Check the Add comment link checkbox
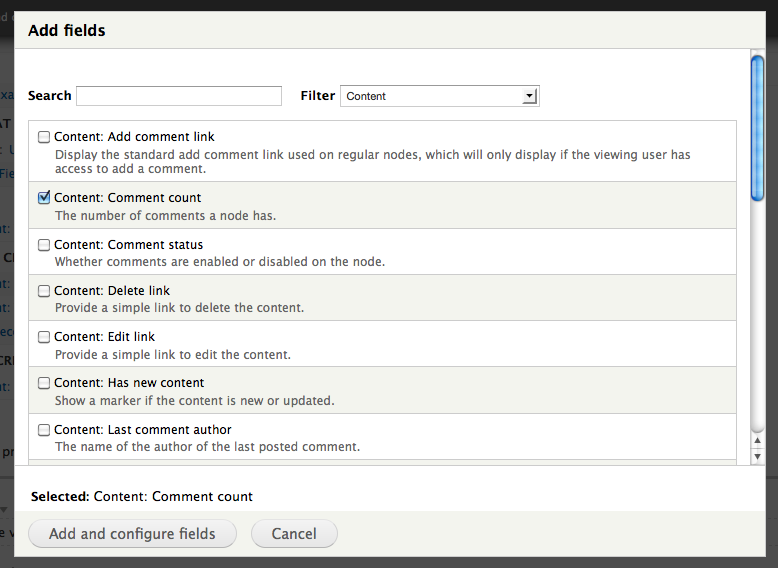778x568 pixels. click(44, 137)
